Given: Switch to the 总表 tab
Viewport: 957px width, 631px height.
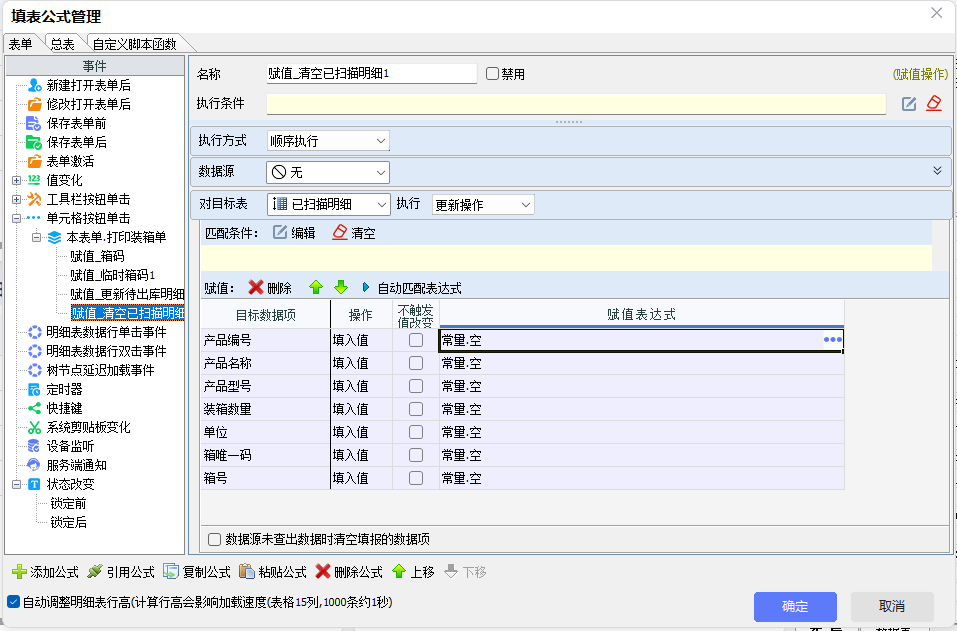Looking at the screenshot, I should coord(62,43).
